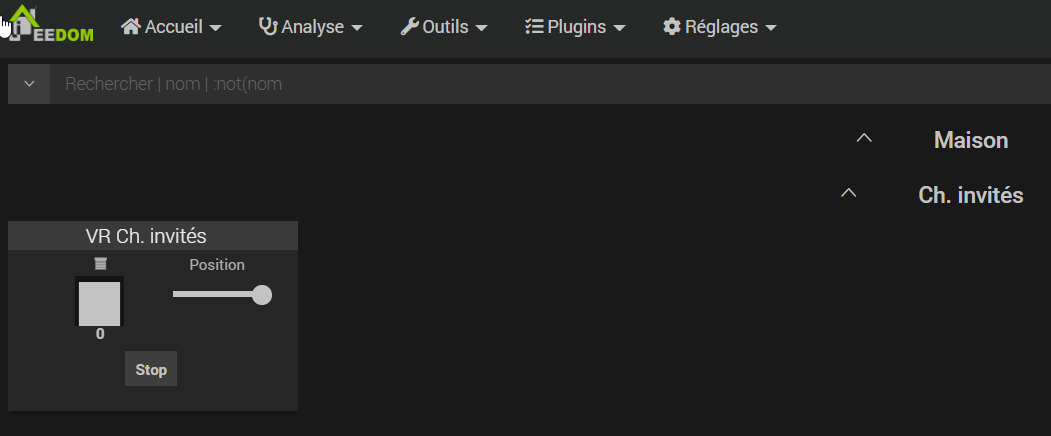The height and width of the screenshot is (436, 1051).
Task: Click the Position slider handle
Action: tap(262, 294)
